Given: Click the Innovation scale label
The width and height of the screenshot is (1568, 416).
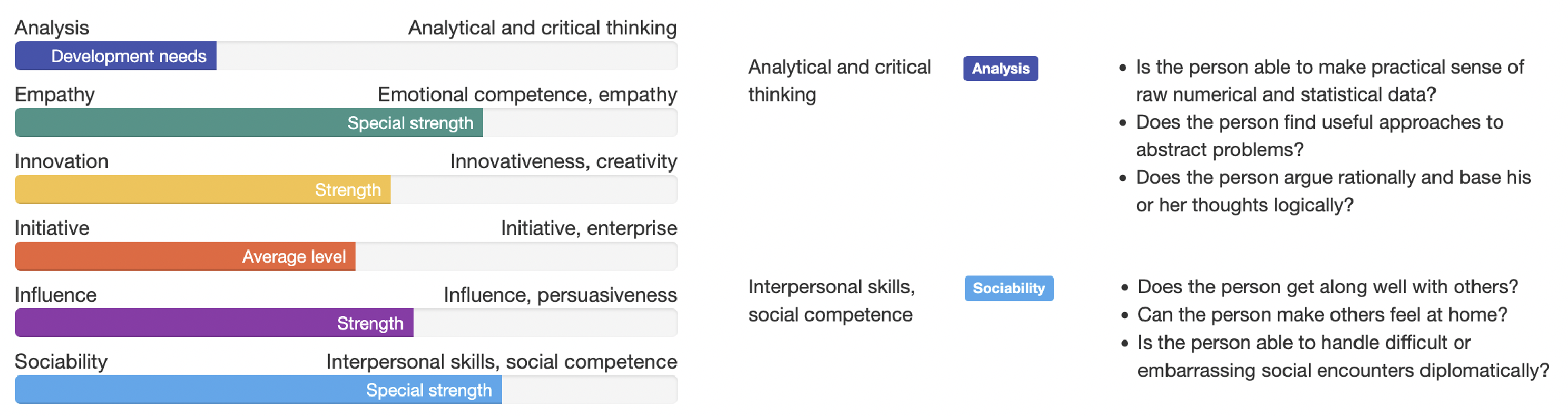Looking at the screenshot, I should (x=61, y=161).
